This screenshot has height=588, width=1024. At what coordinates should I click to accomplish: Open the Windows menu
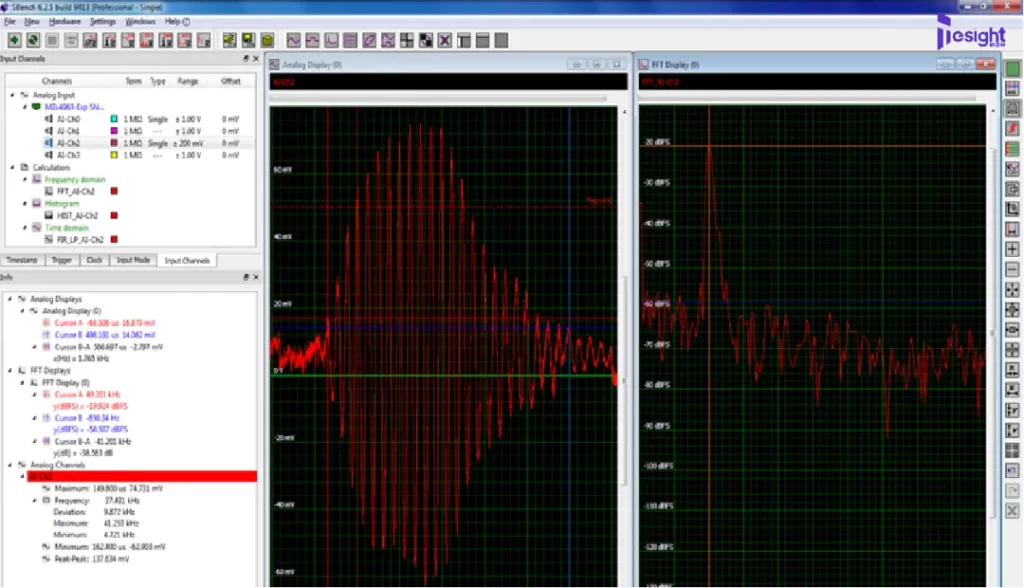[140, 22]
